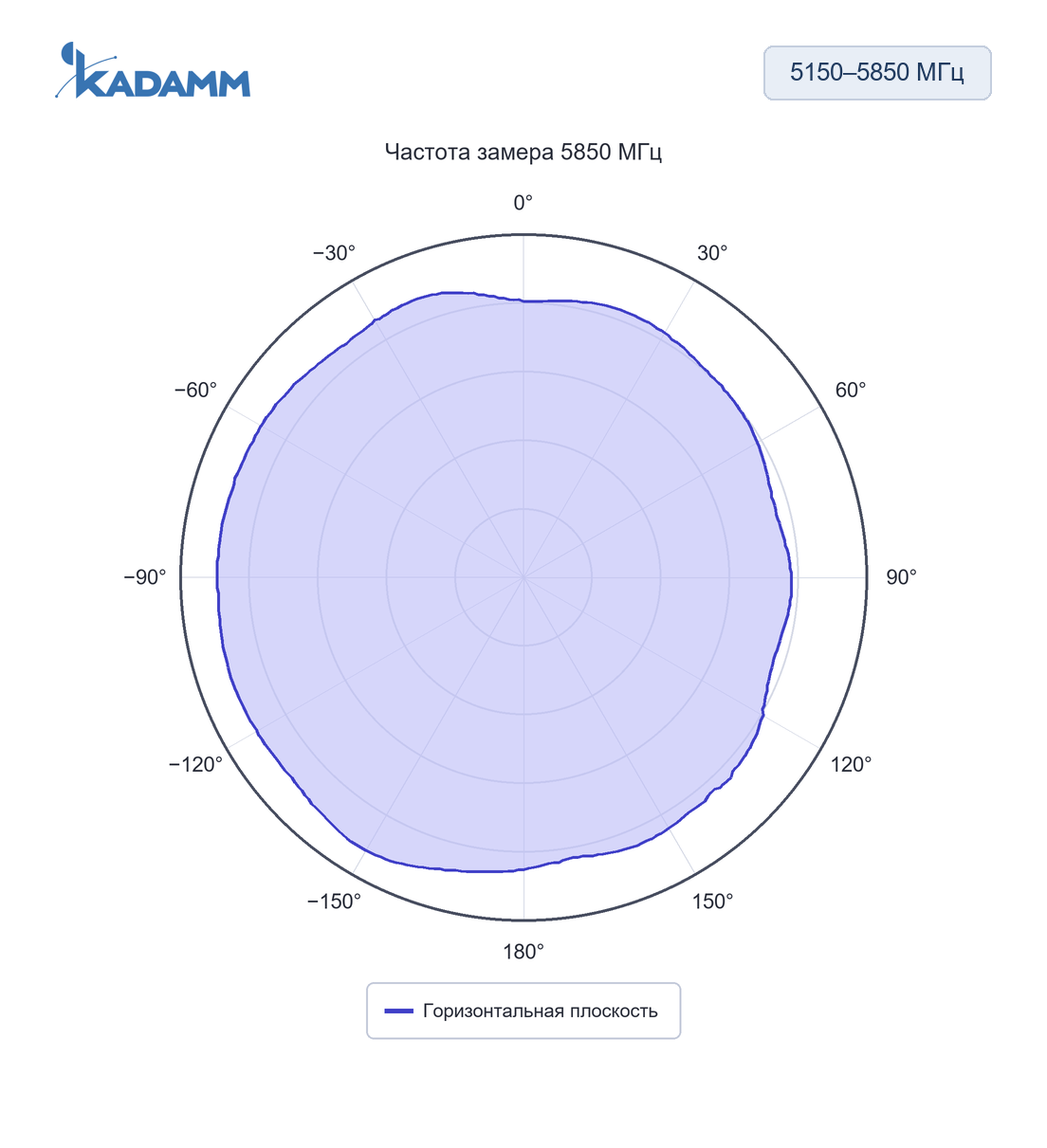This screenshot has height=1148, width=1047.
Task: Click the 0° angle label
Action: click(x=523, y=203)
